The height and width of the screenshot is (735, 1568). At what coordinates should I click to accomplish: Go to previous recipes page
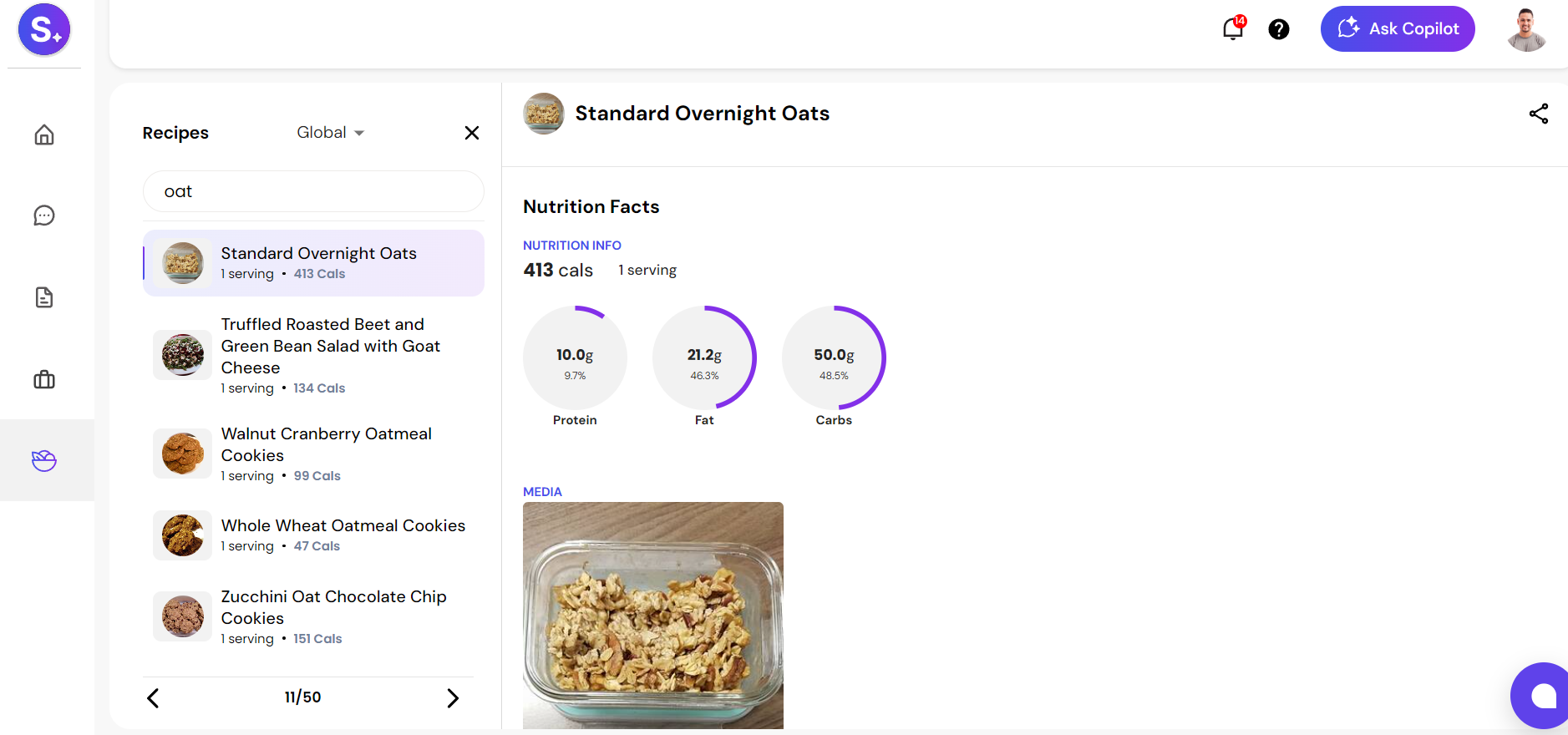(x=153, y=698)
